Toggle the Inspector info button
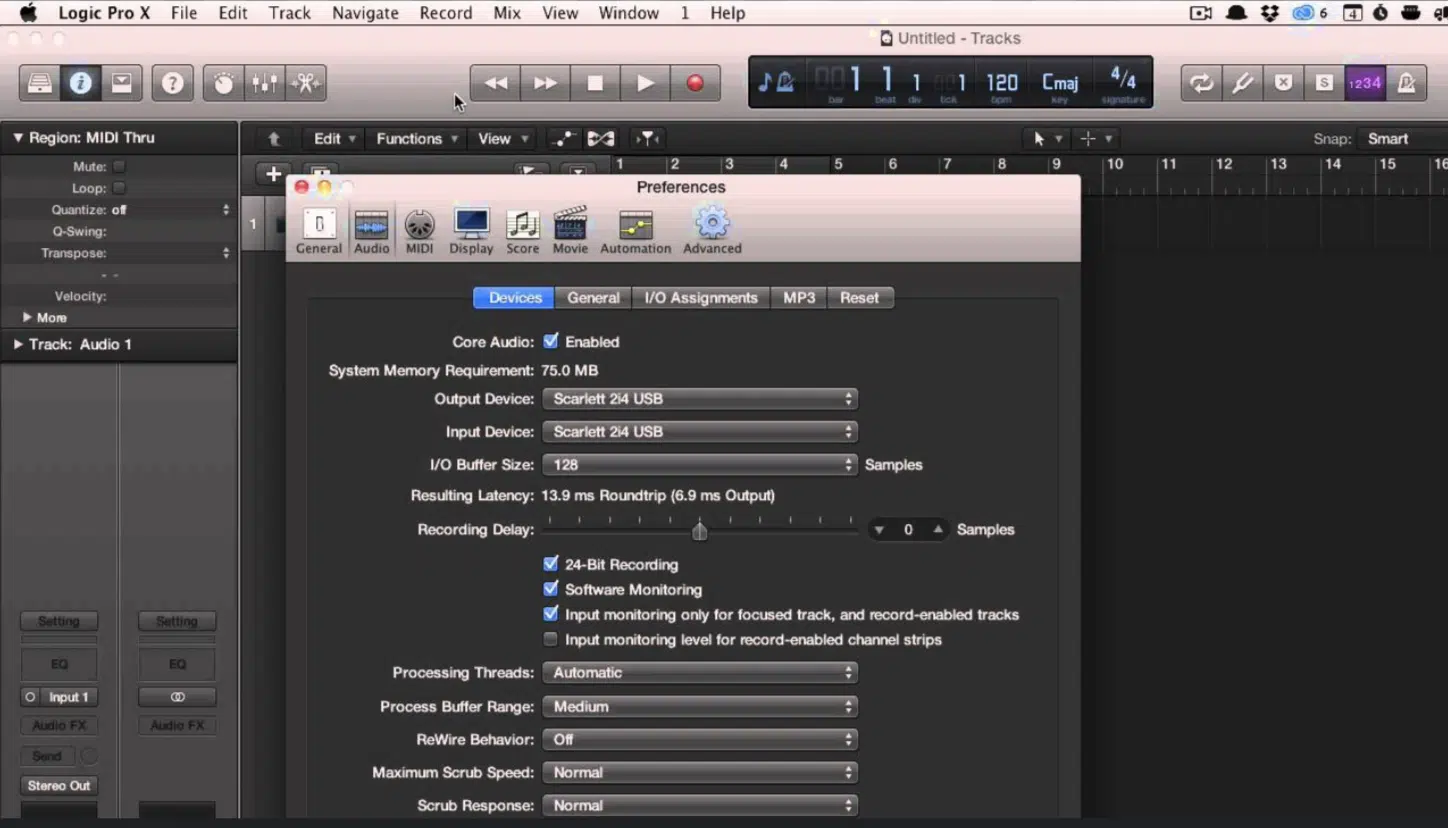 click(81, 83)
